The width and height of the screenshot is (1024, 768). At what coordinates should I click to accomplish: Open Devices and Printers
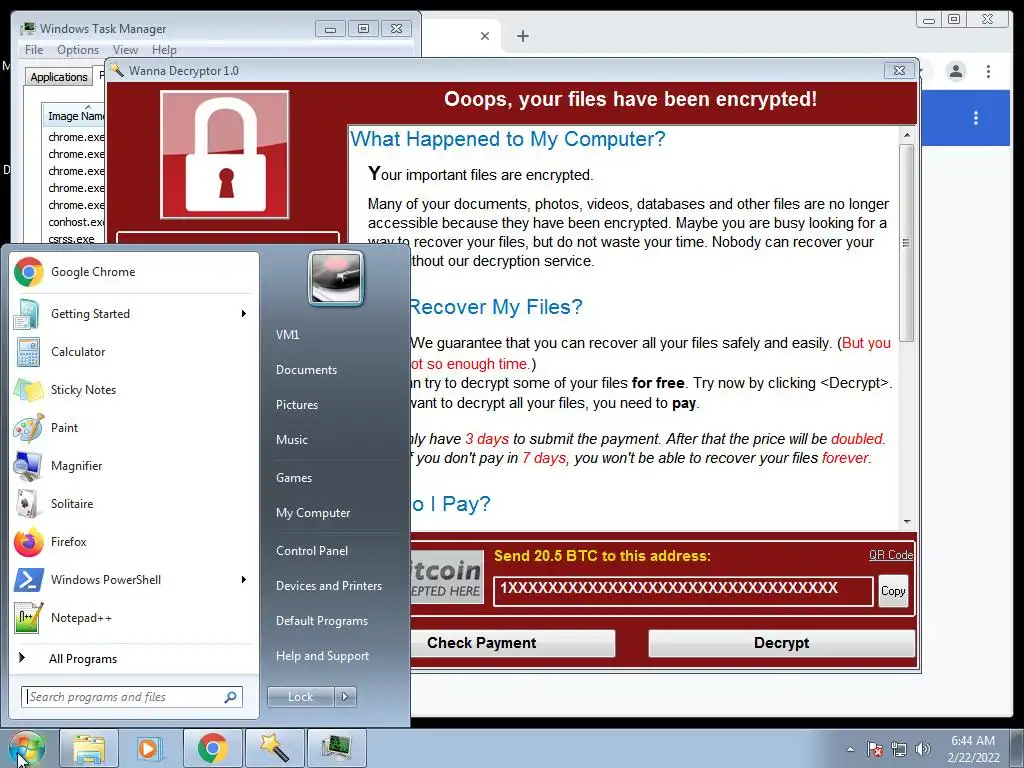328,586
